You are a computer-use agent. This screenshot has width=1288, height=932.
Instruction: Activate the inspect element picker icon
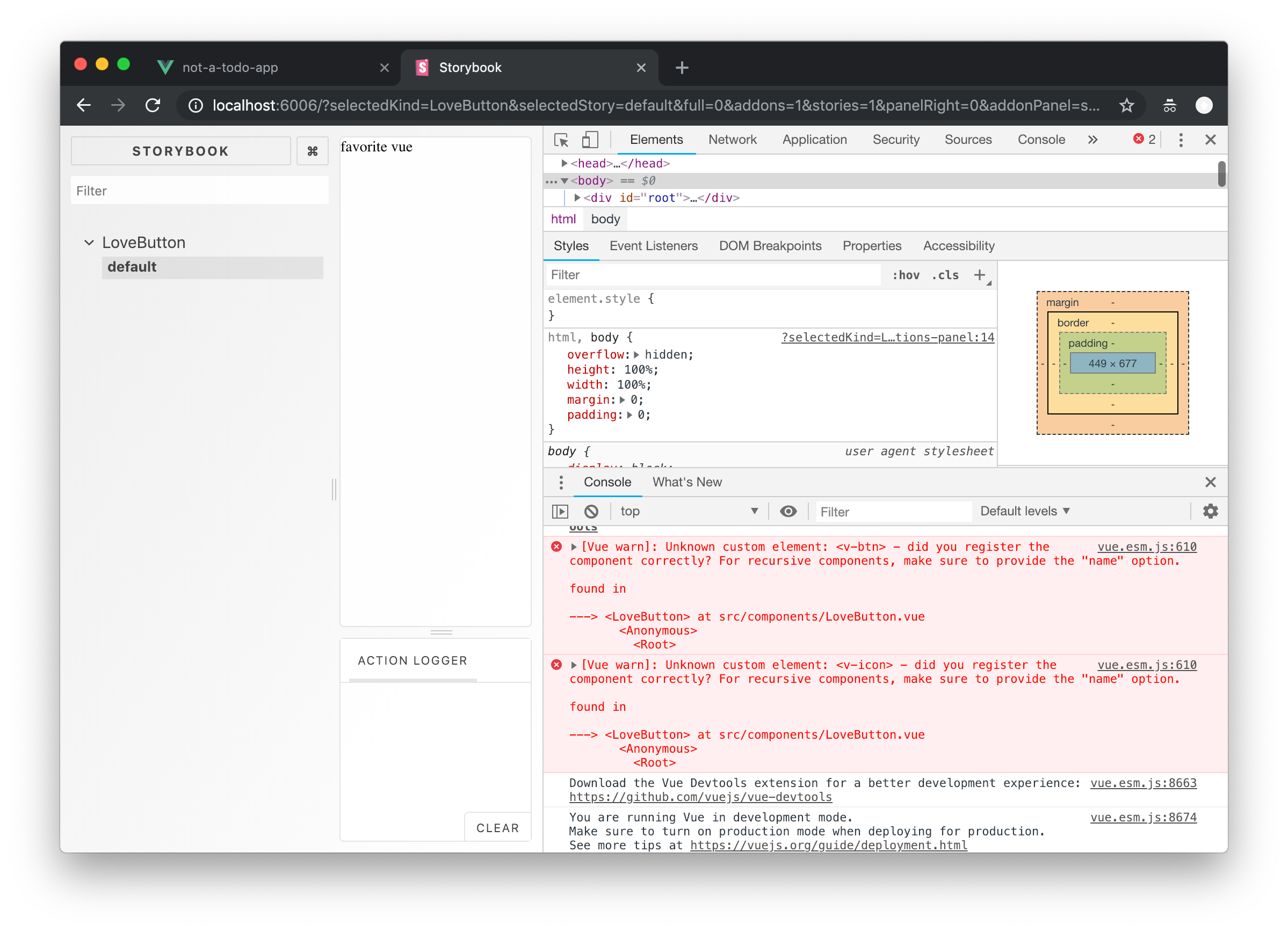click(561, 140)
